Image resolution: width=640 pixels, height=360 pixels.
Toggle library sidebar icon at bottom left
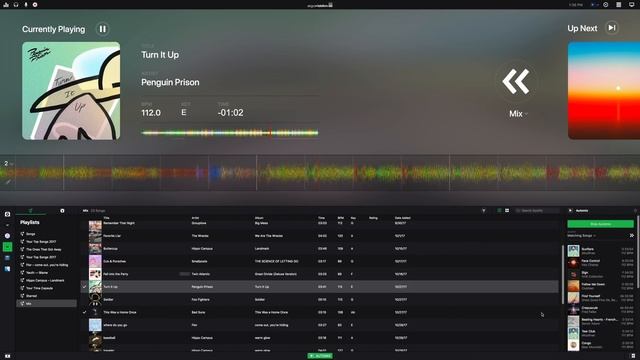(x=7, y=356)
